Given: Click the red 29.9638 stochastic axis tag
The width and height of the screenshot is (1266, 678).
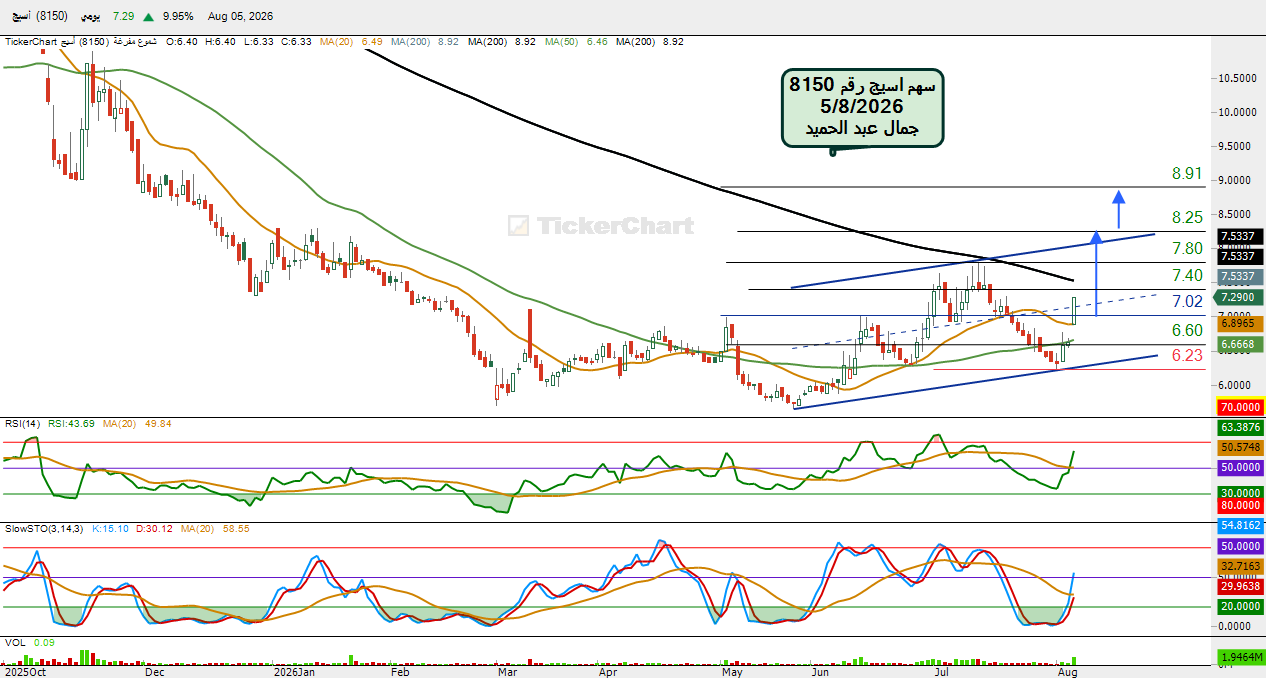Looking at the screenshot, I should [x=1240, y=588].
